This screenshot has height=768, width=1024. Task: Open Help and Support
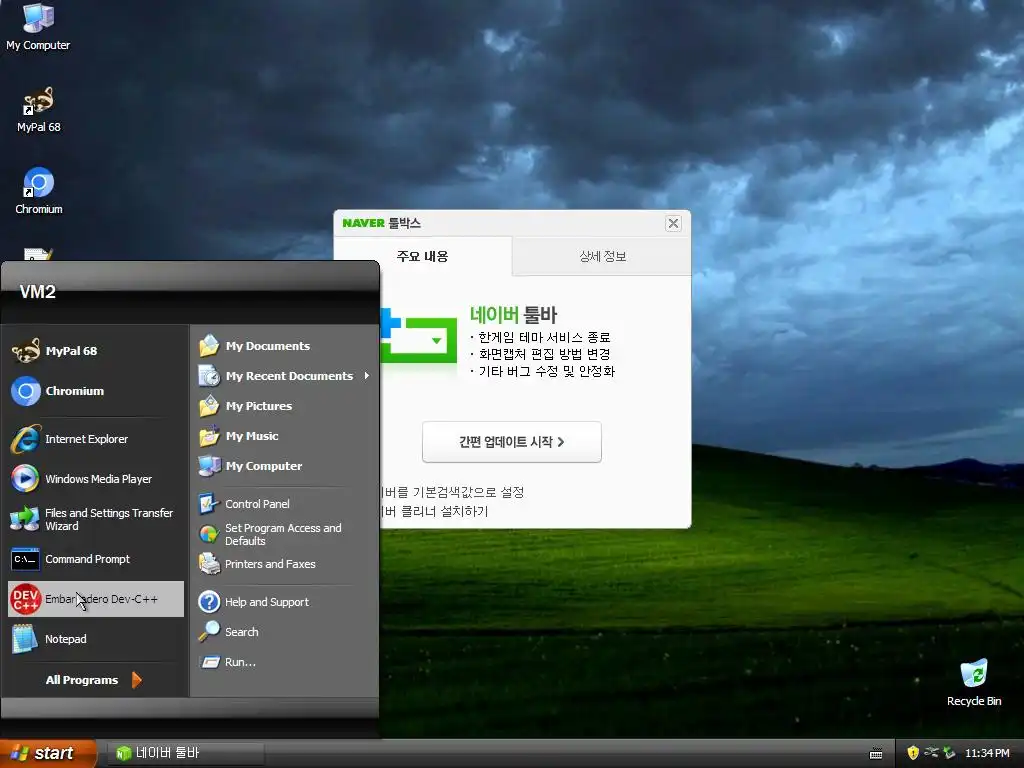[x=285, y=601]
